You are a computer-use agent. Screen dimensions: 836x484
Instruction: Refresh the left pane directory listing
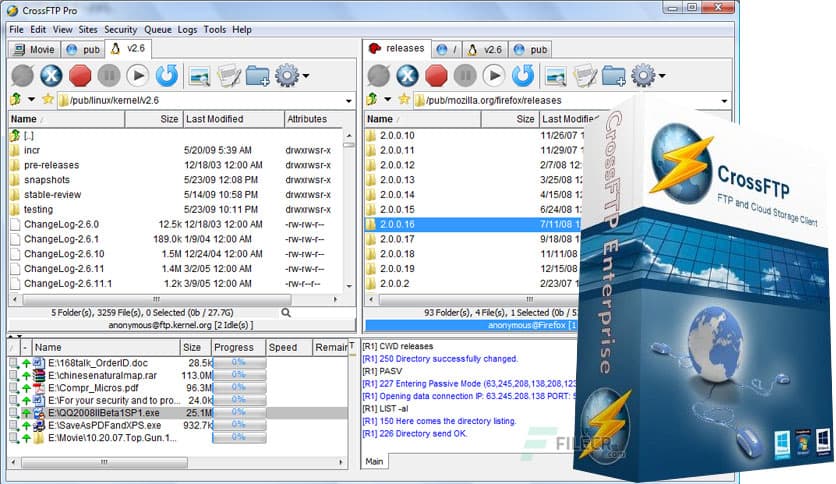pyautogui.click(x=166, y=75)
